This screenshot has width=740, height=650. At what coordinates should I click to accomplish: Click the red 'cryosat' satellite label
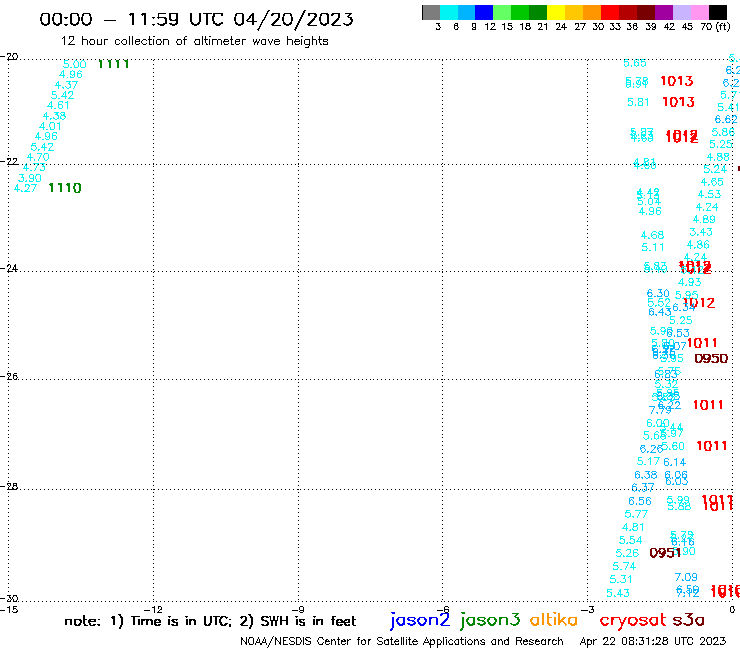click(633, 620)
